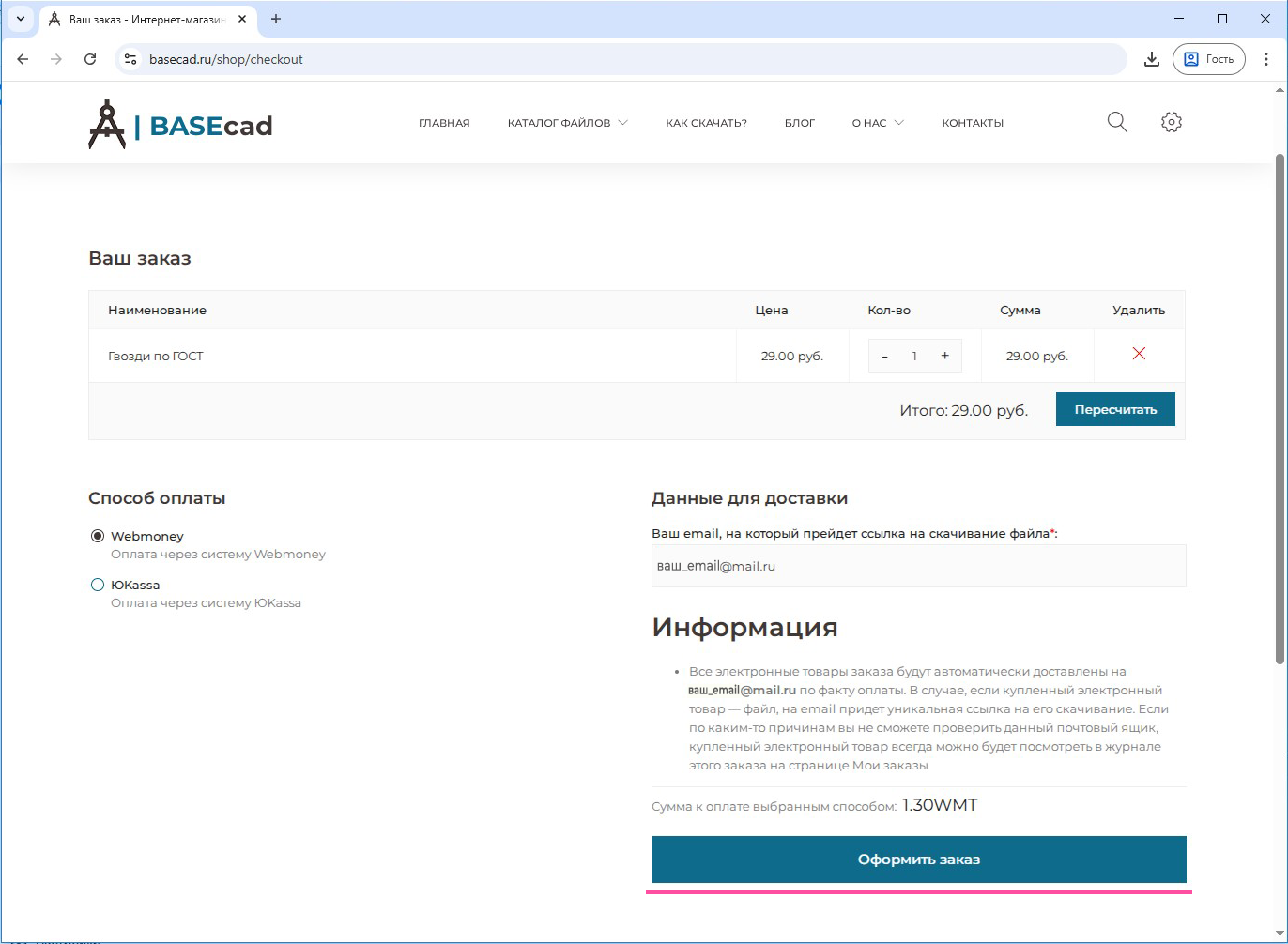
Task: Open the settings gear icon in header
Action: tap(1171, 122)
